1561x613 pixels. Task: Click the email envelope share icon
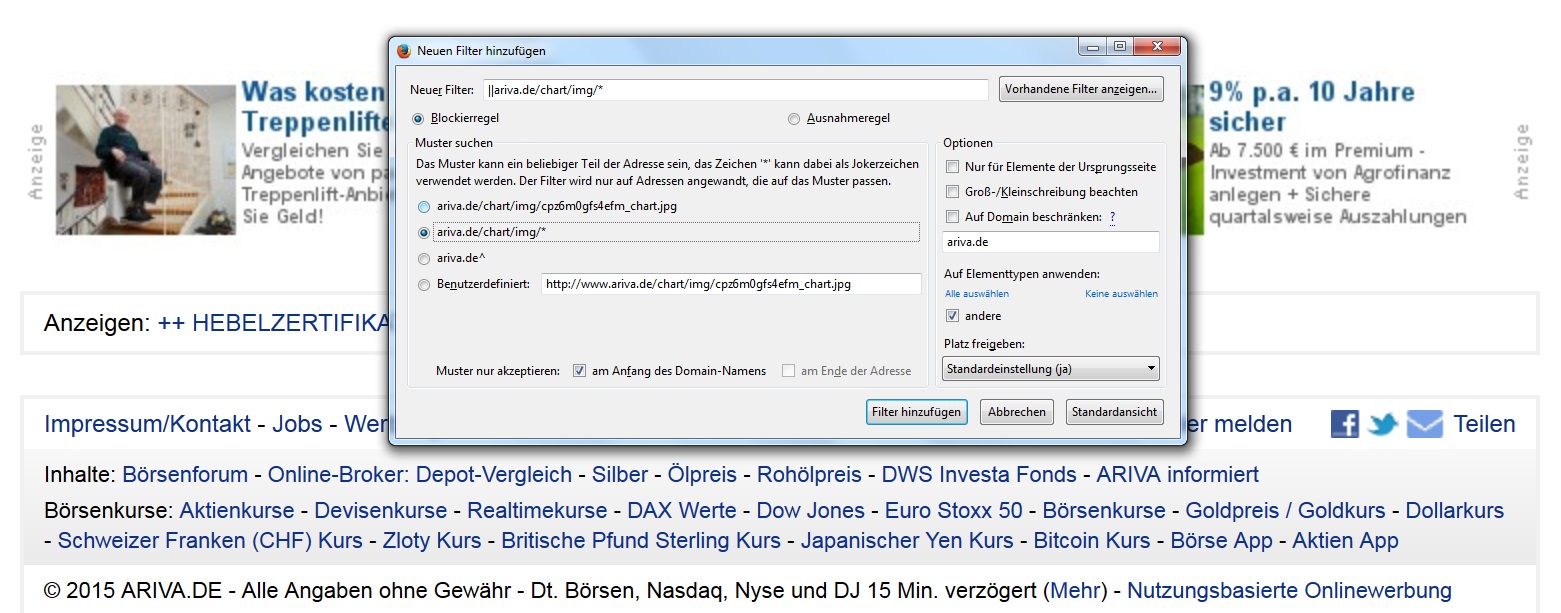(x=1424, y=424)
